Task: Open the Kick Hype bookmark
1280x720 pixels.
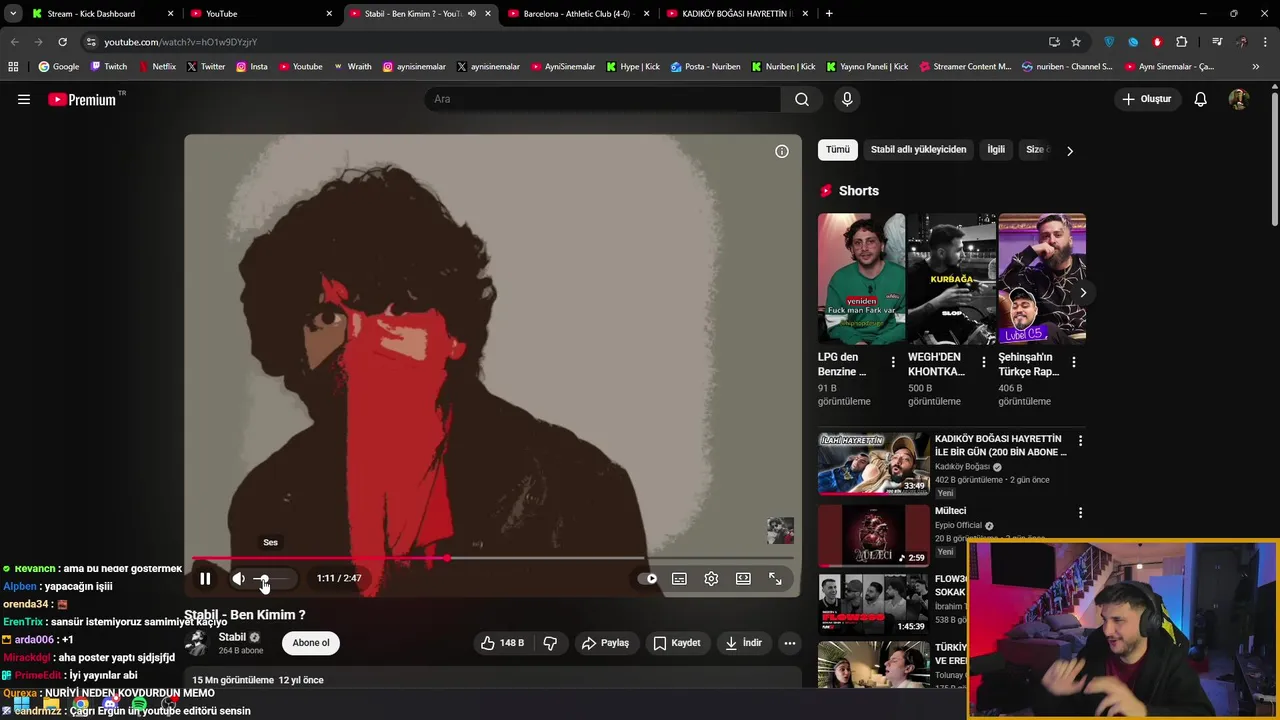Action: click(633, 67)
